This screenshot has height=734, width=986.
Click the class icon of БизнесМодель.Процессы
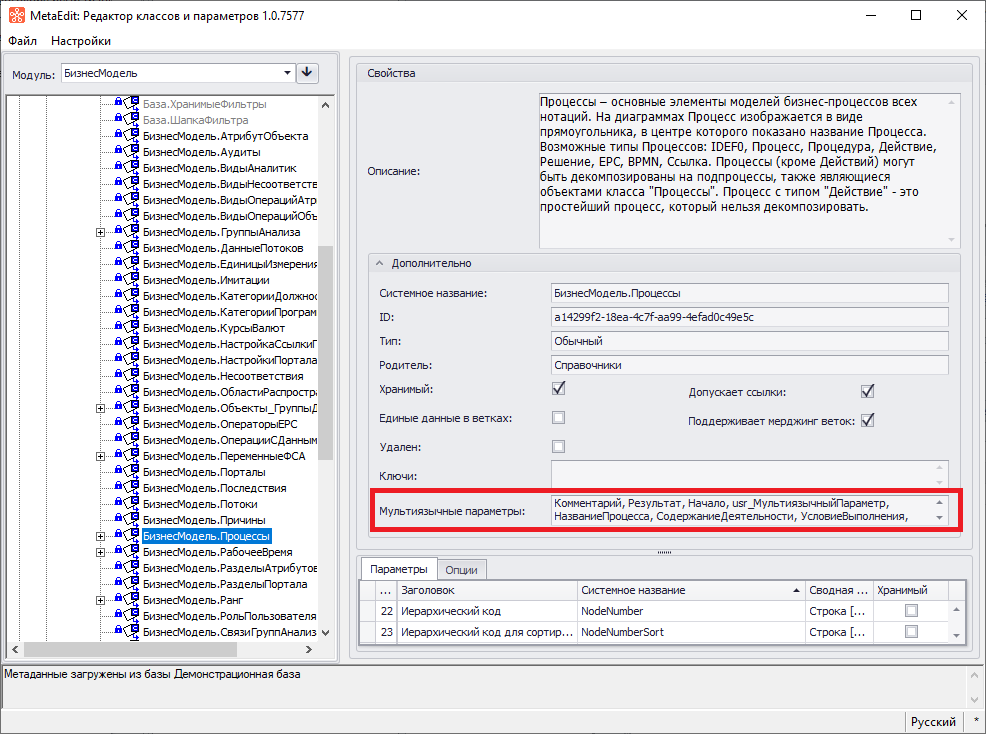point(132,536)
